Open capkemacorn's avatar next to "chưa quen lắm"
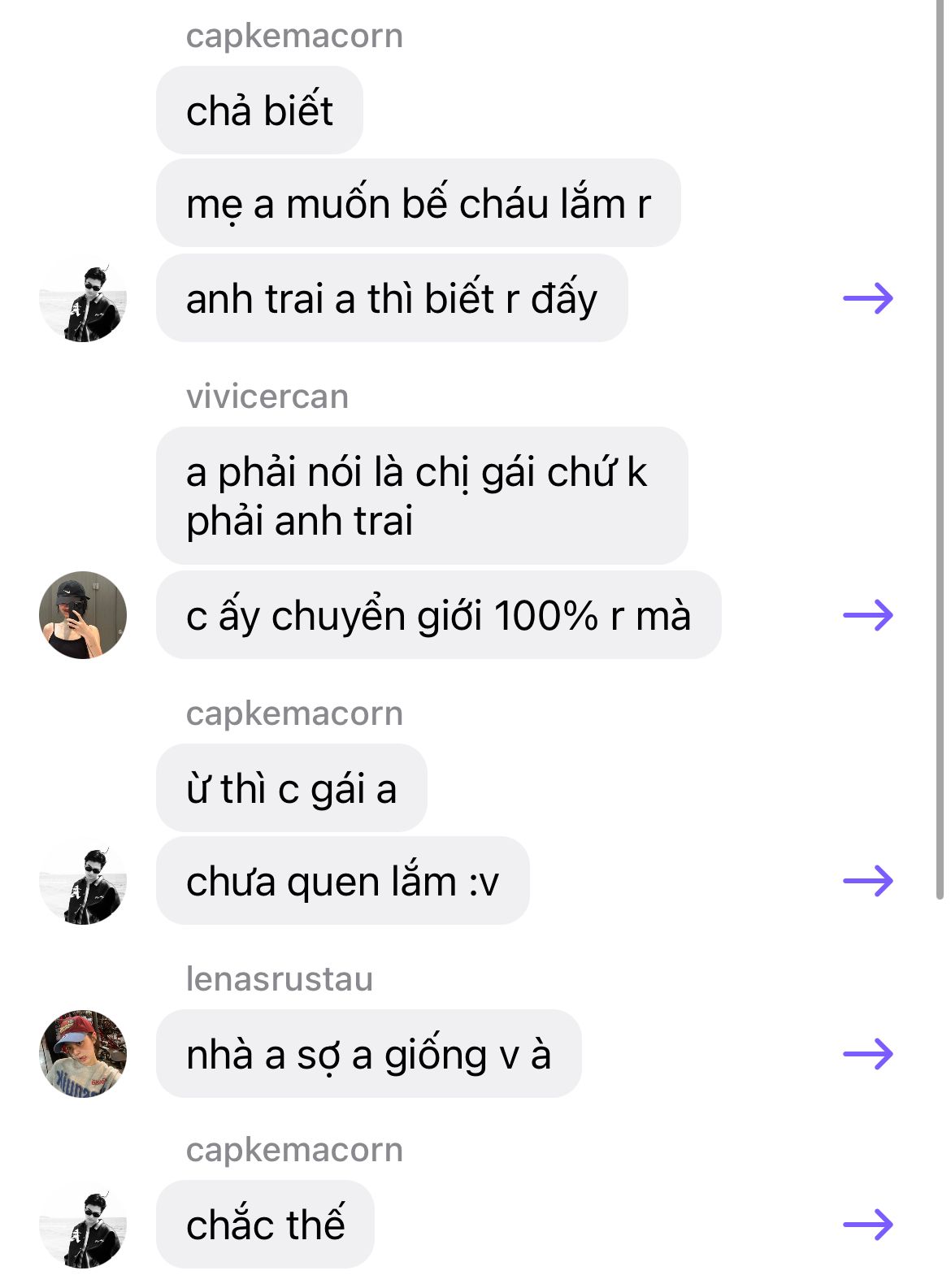The image size is (951, 1288). (83, 881)
